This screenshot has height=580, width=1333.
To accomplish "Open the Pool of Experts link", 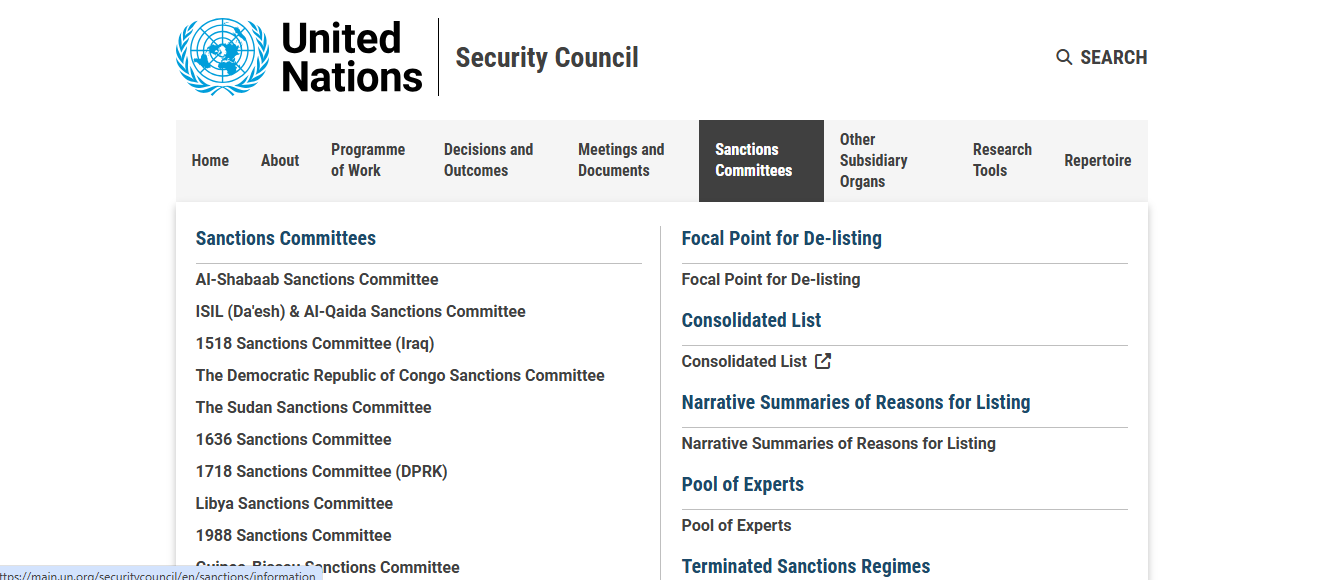I will coord(736,525).
